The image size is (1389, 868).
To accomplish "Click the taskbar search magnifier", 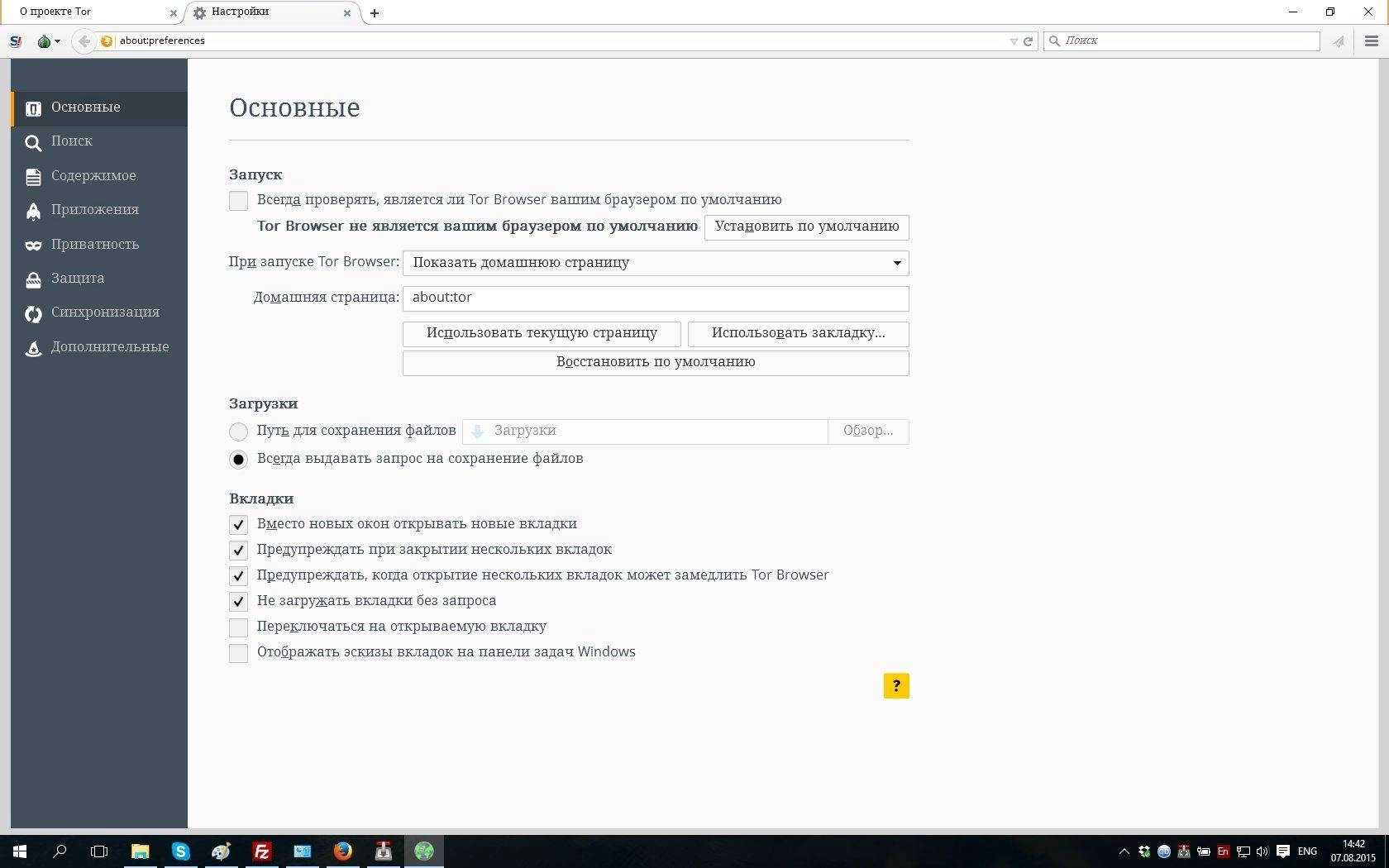I will [60, 851].
